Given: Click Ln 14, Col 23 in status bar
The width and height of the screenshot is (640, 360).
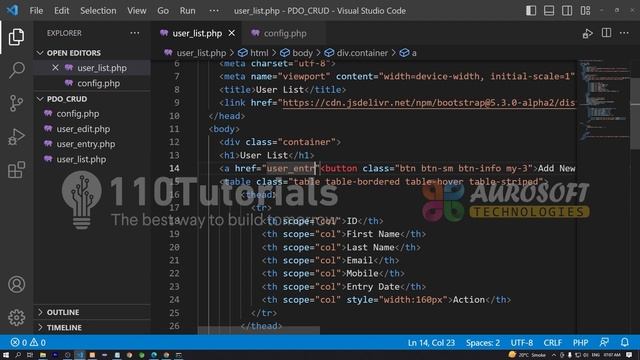Looking at the screenshot, I should point(431,342).
